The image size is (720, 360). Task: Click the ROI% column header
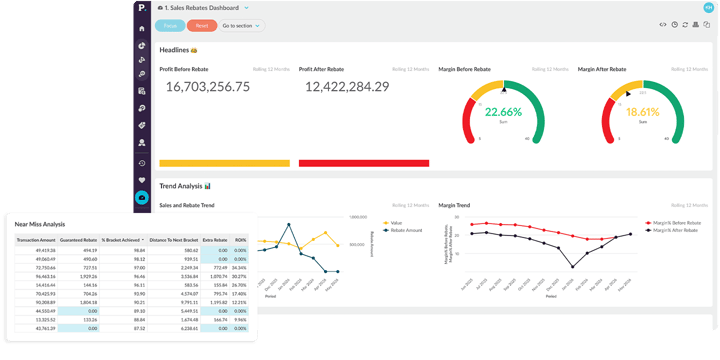(239, 240)
